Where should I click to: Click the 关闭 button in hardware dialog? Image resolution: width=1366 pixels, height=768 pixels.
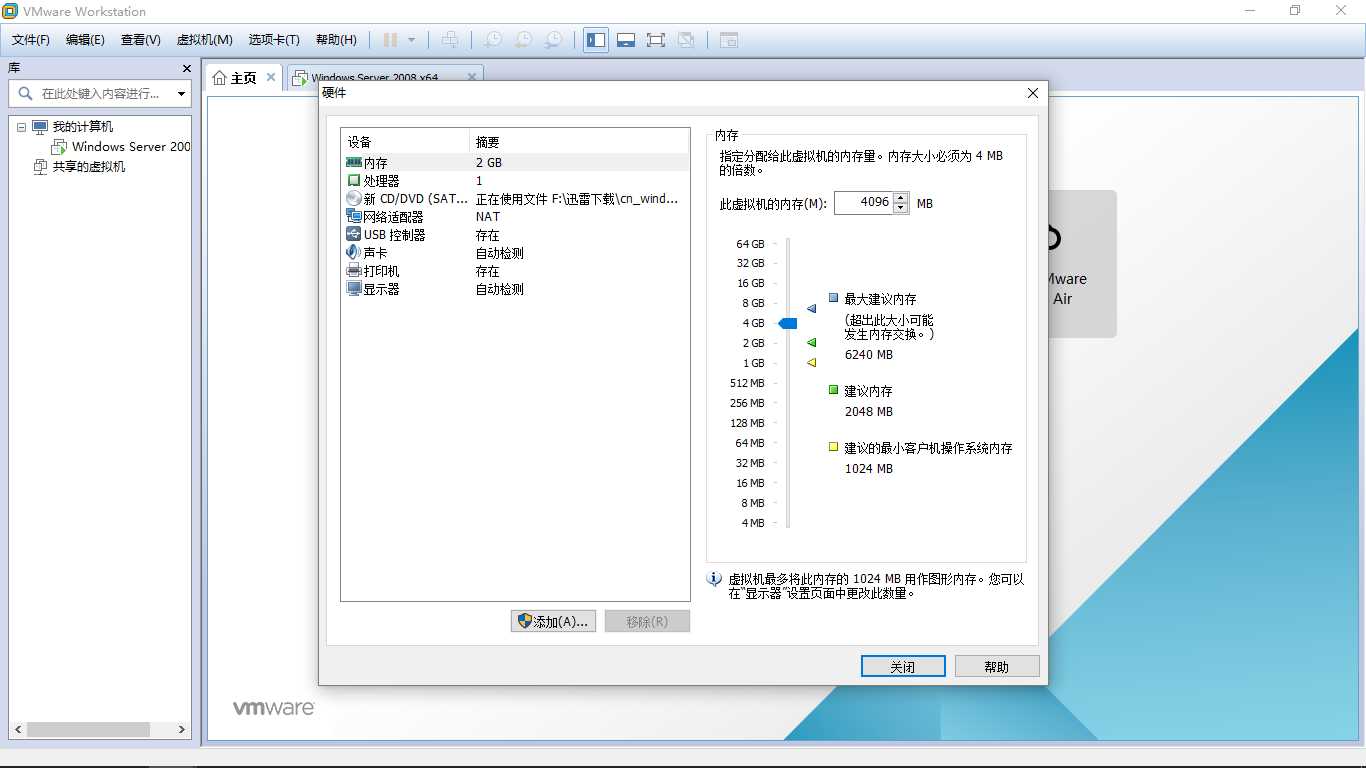[903, 666]
